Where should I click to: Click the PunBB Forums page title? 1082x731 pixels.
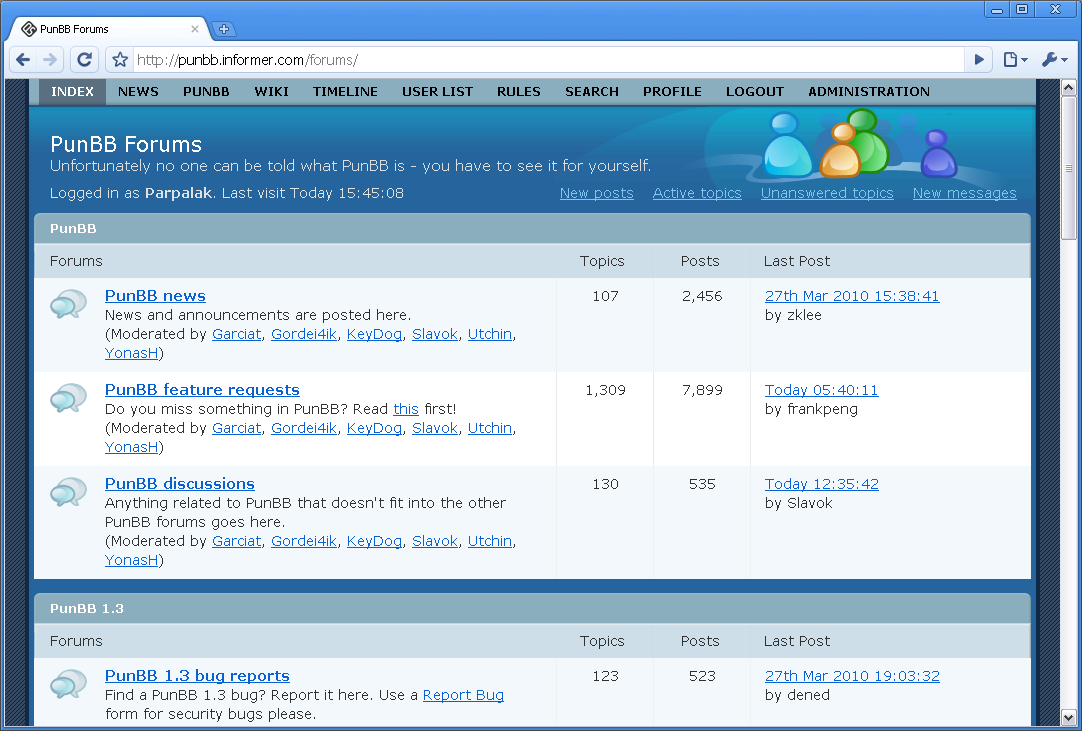pos(126,144)
